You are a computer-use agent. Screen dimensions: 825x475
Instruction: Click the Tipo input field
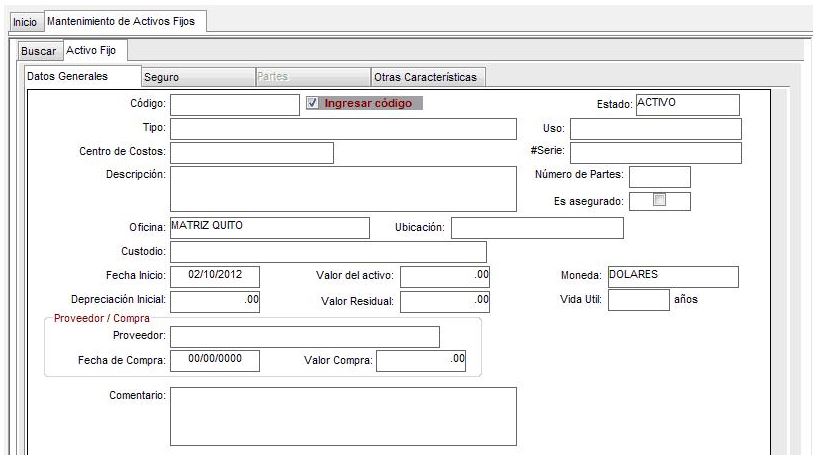[343, 129]
